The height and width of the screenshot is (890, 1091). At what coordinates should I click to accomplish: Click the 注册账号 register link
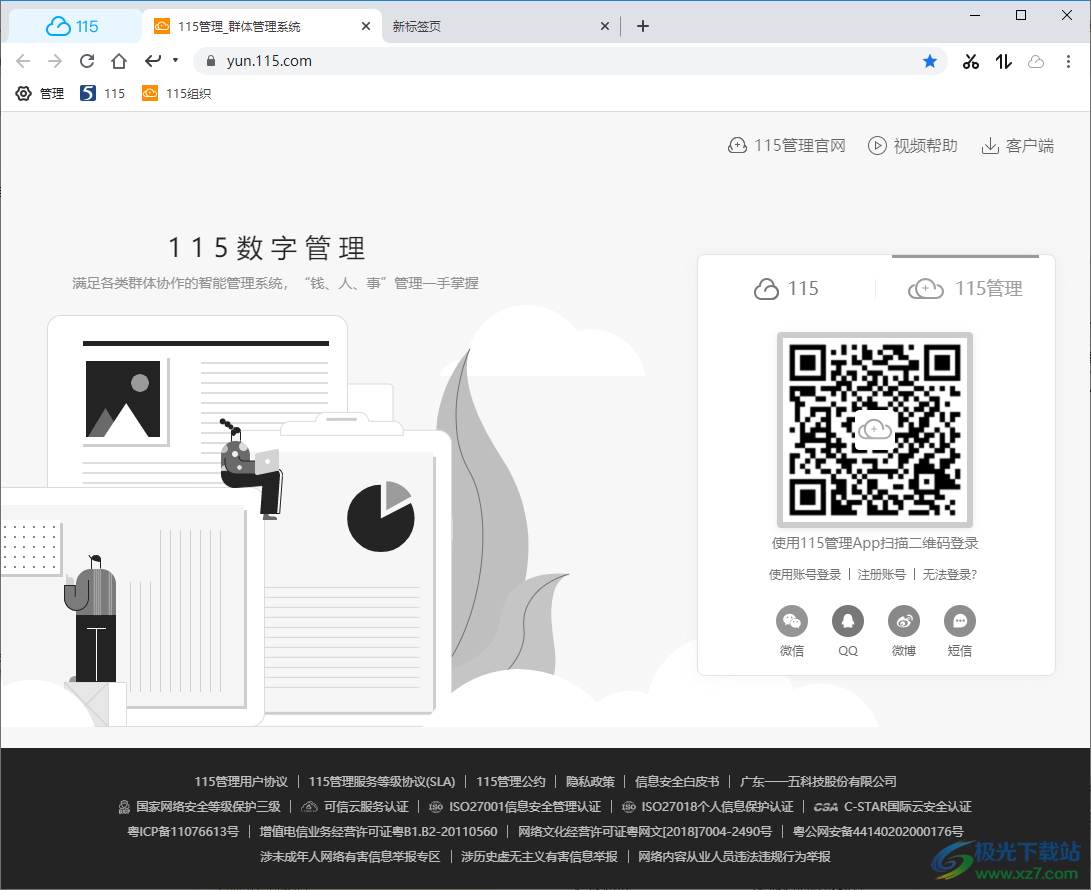pyautogui.click(x=882, y=574)
